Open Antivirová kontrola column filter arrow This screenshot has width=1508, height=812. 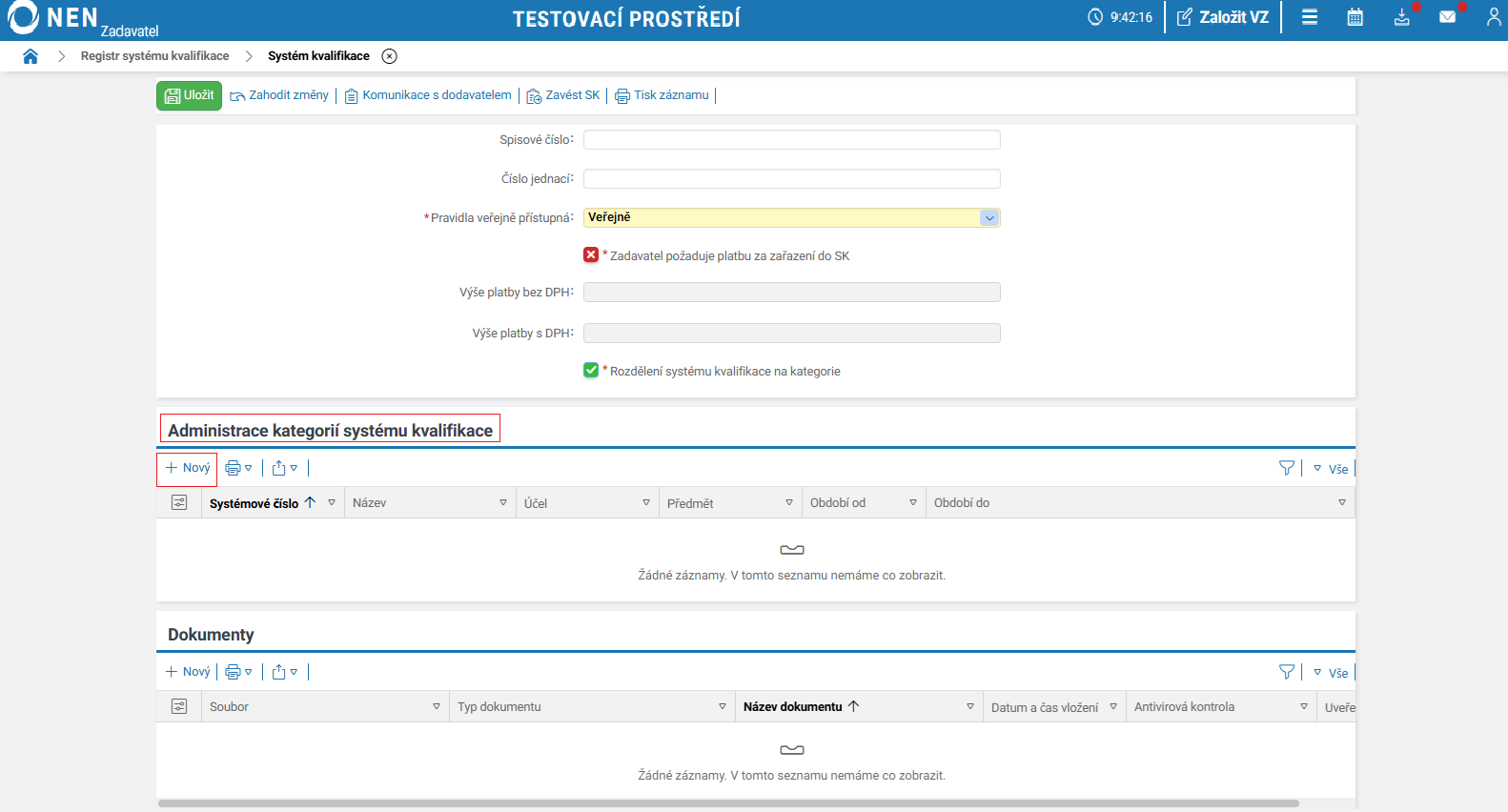tap(1304, 706)
